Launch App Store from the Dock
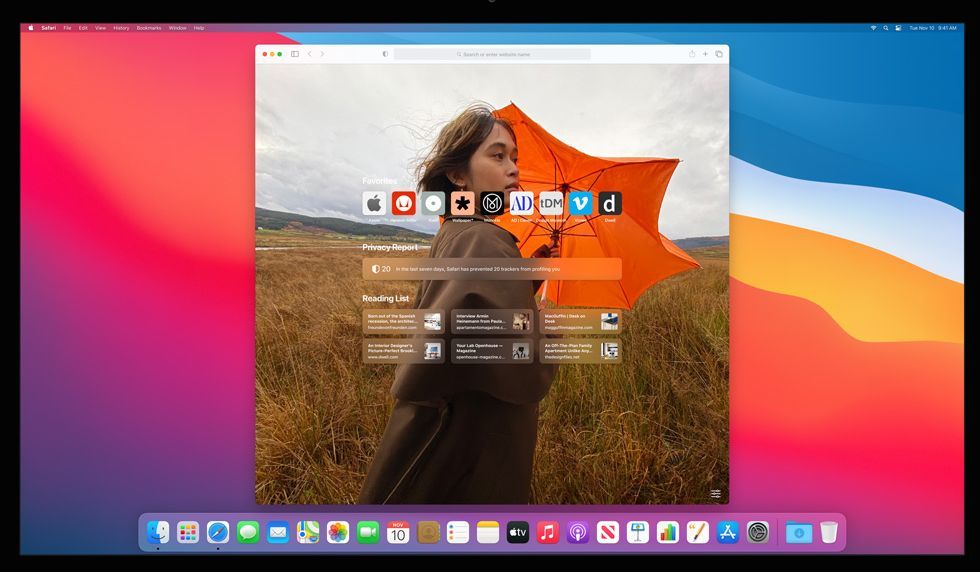 (728, 533)
